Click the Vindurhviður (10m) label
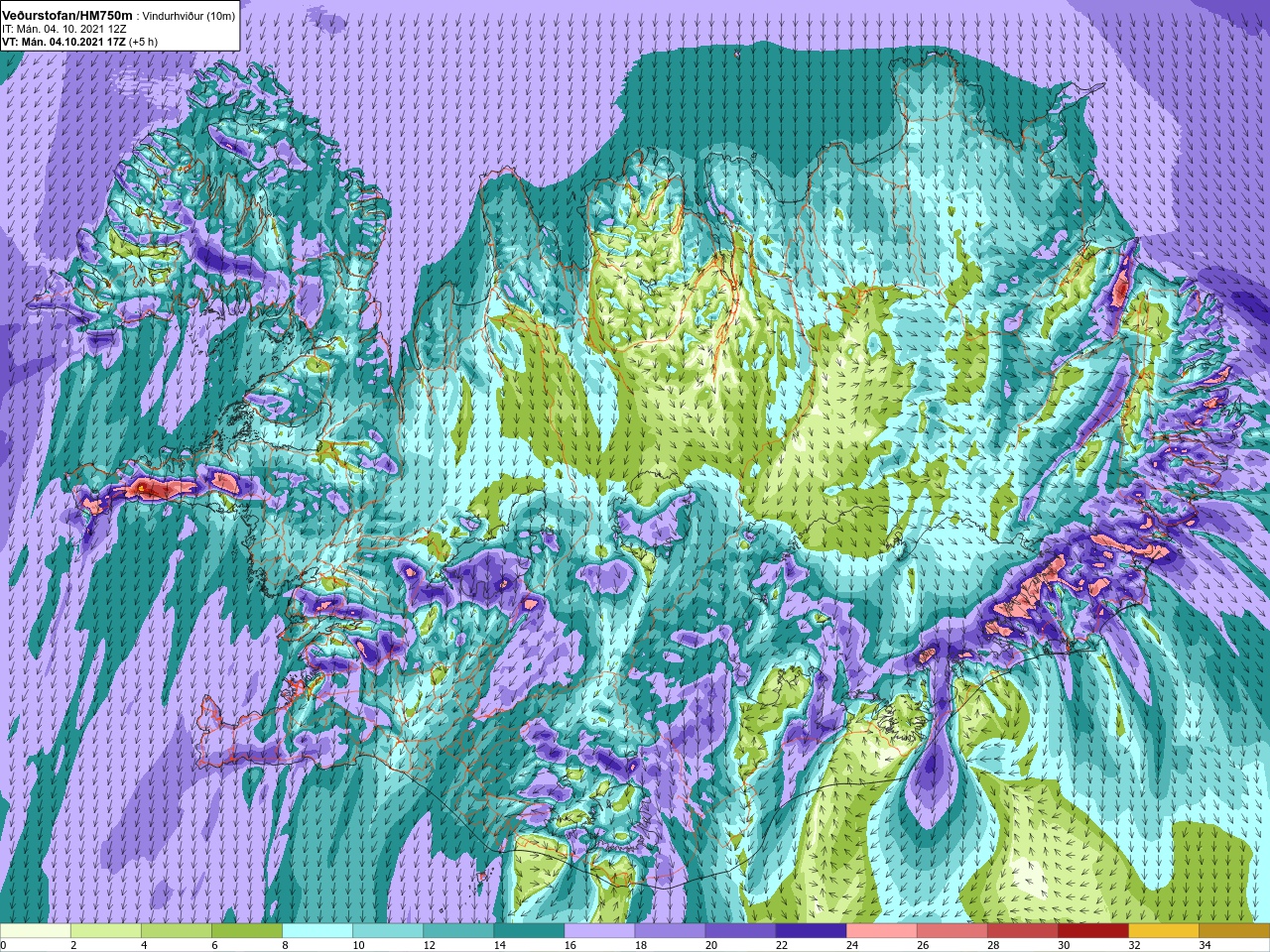Image resolution: width=1270 pixels, height=952 pixels. (190, 16)
